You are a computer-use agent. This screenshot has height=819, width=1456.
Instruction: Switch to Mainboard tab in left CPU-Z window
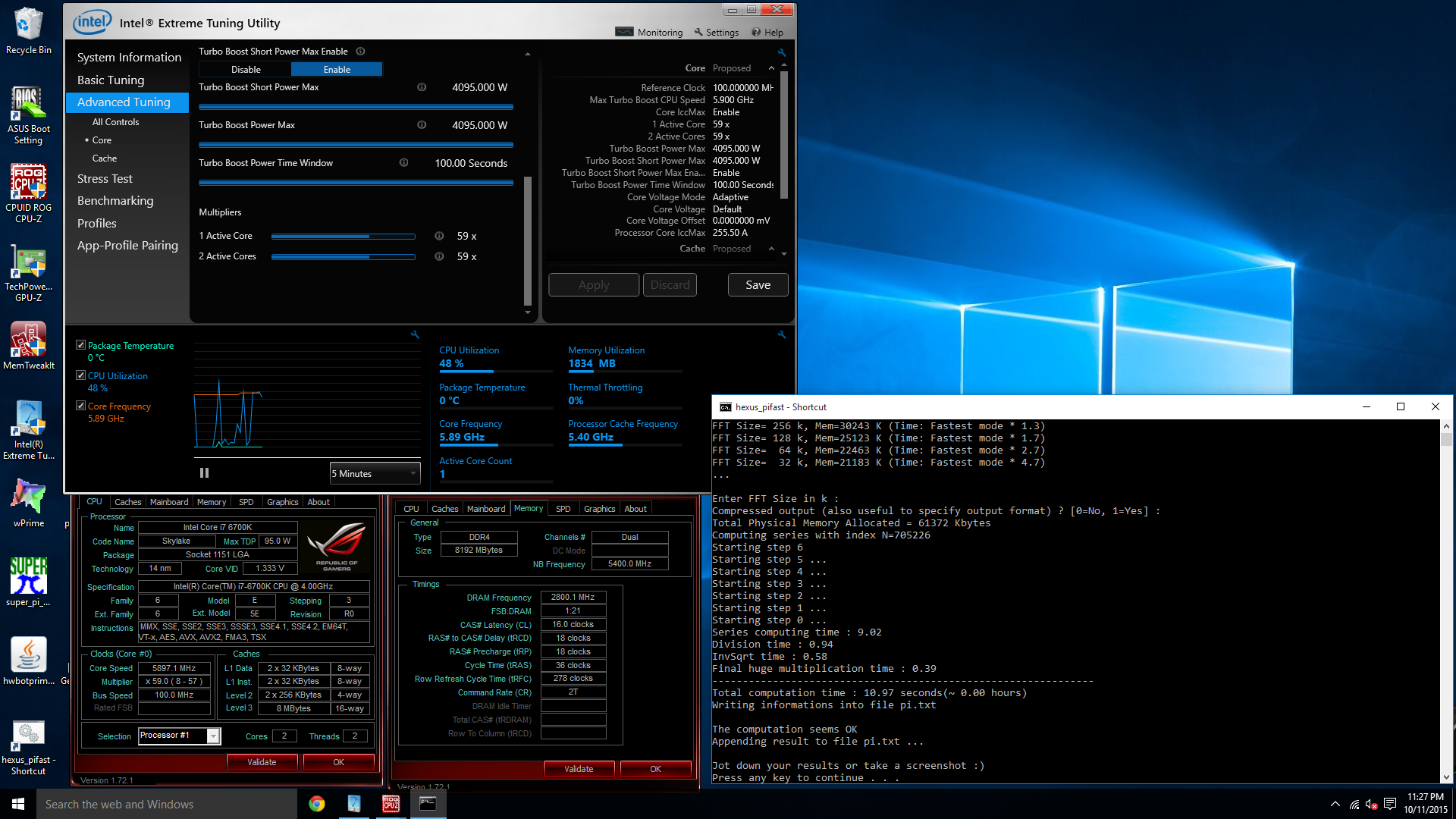(x=169, y=502)
